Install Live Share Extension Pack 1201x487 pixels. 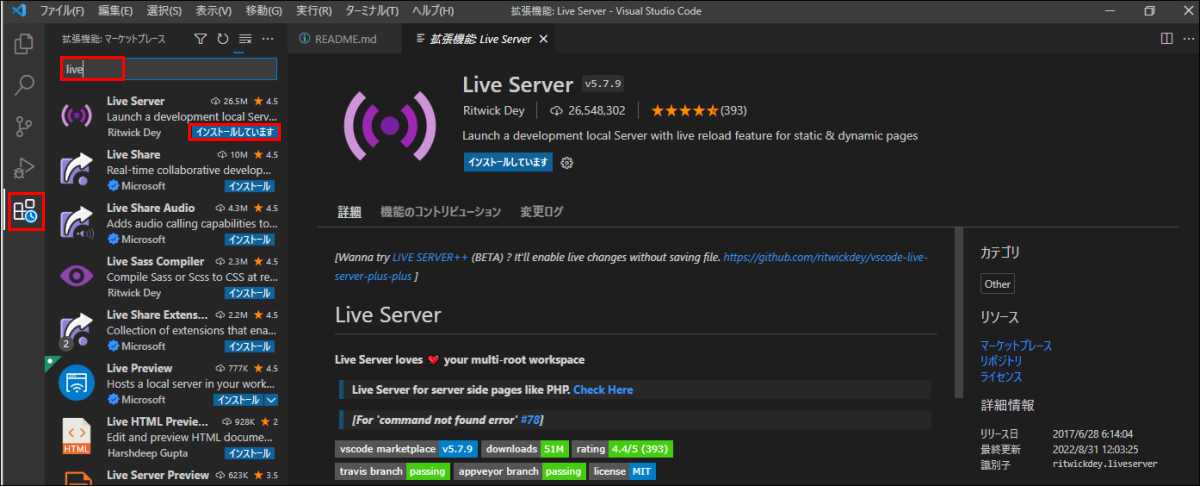(x=250, y=346)
